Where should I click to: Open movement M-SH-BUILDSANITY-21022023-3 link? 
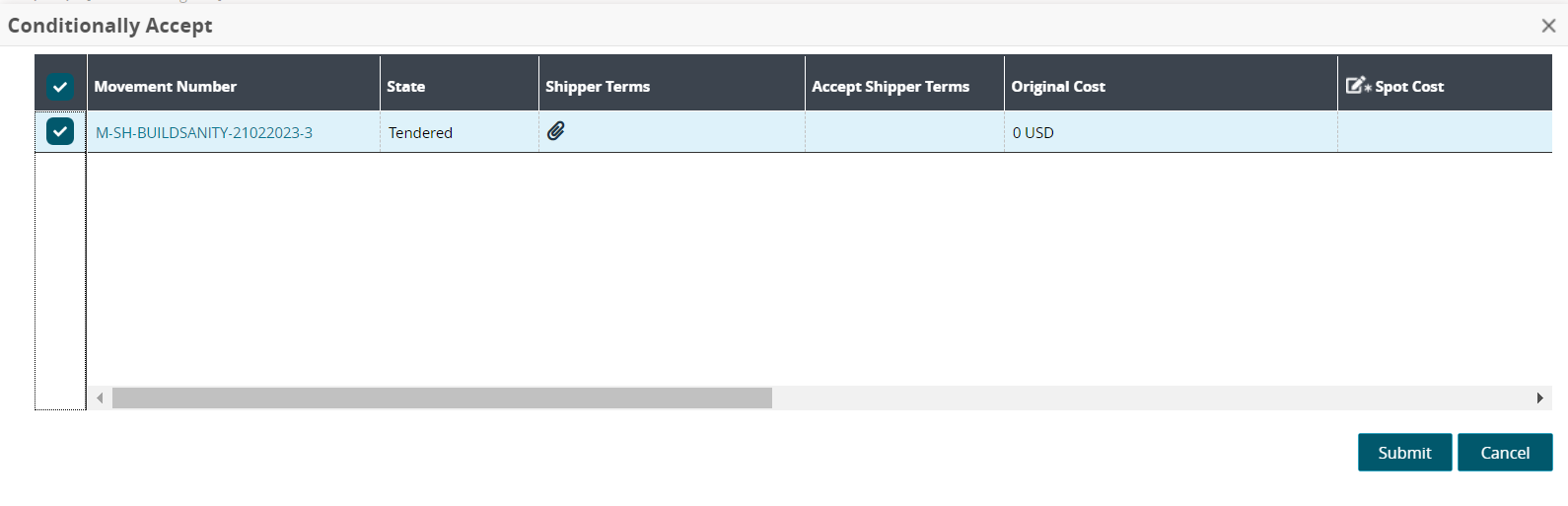click(204, 133)
